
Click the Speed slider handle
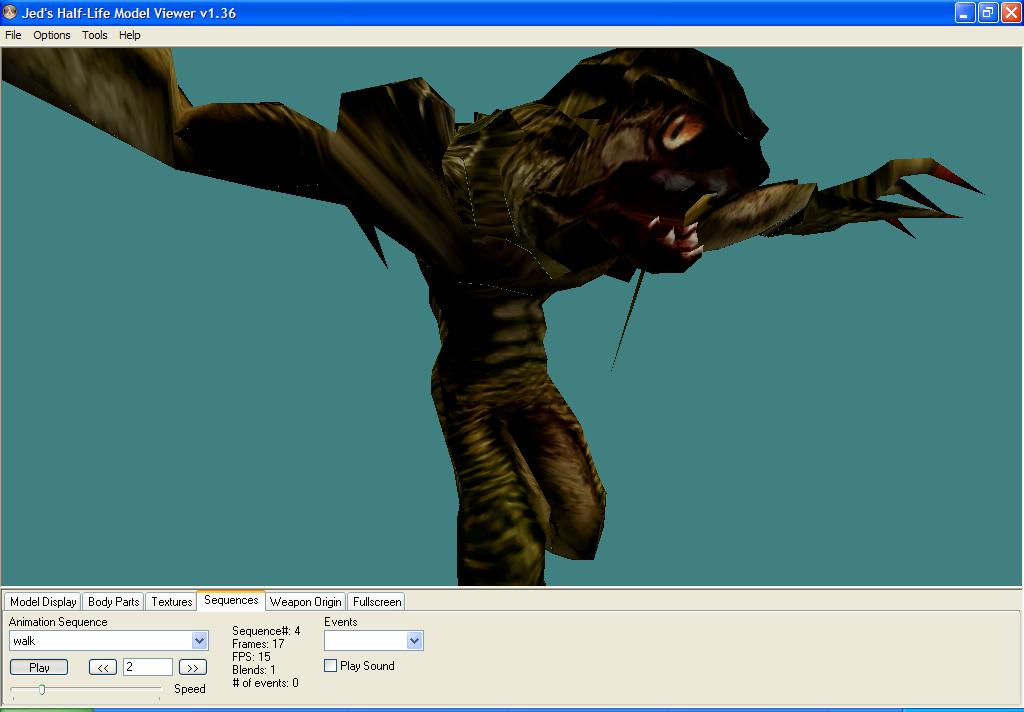pos(42,689)
